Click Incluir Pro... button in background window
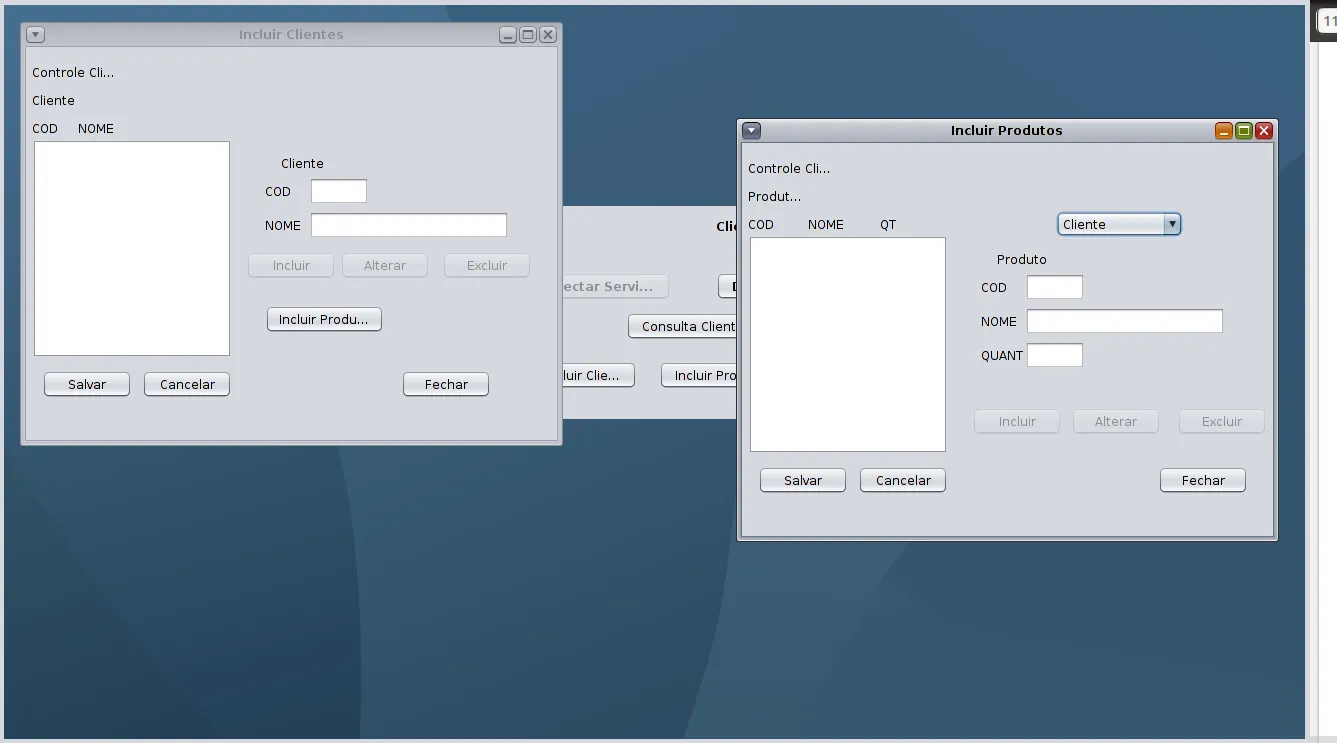 point(699,375)
